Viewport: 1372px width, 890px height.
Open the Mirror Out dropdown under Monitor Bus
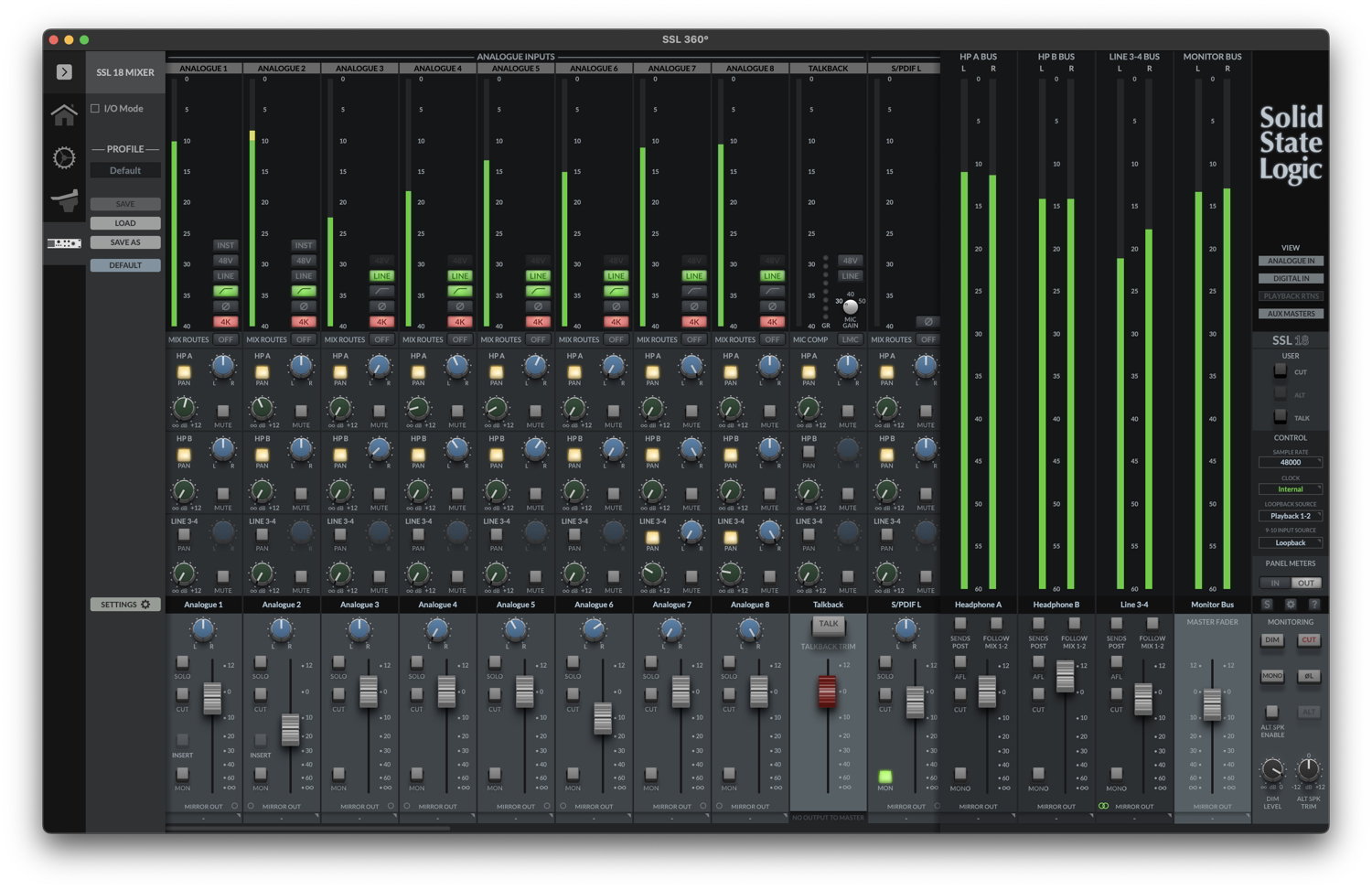(x=1212, y=818)
